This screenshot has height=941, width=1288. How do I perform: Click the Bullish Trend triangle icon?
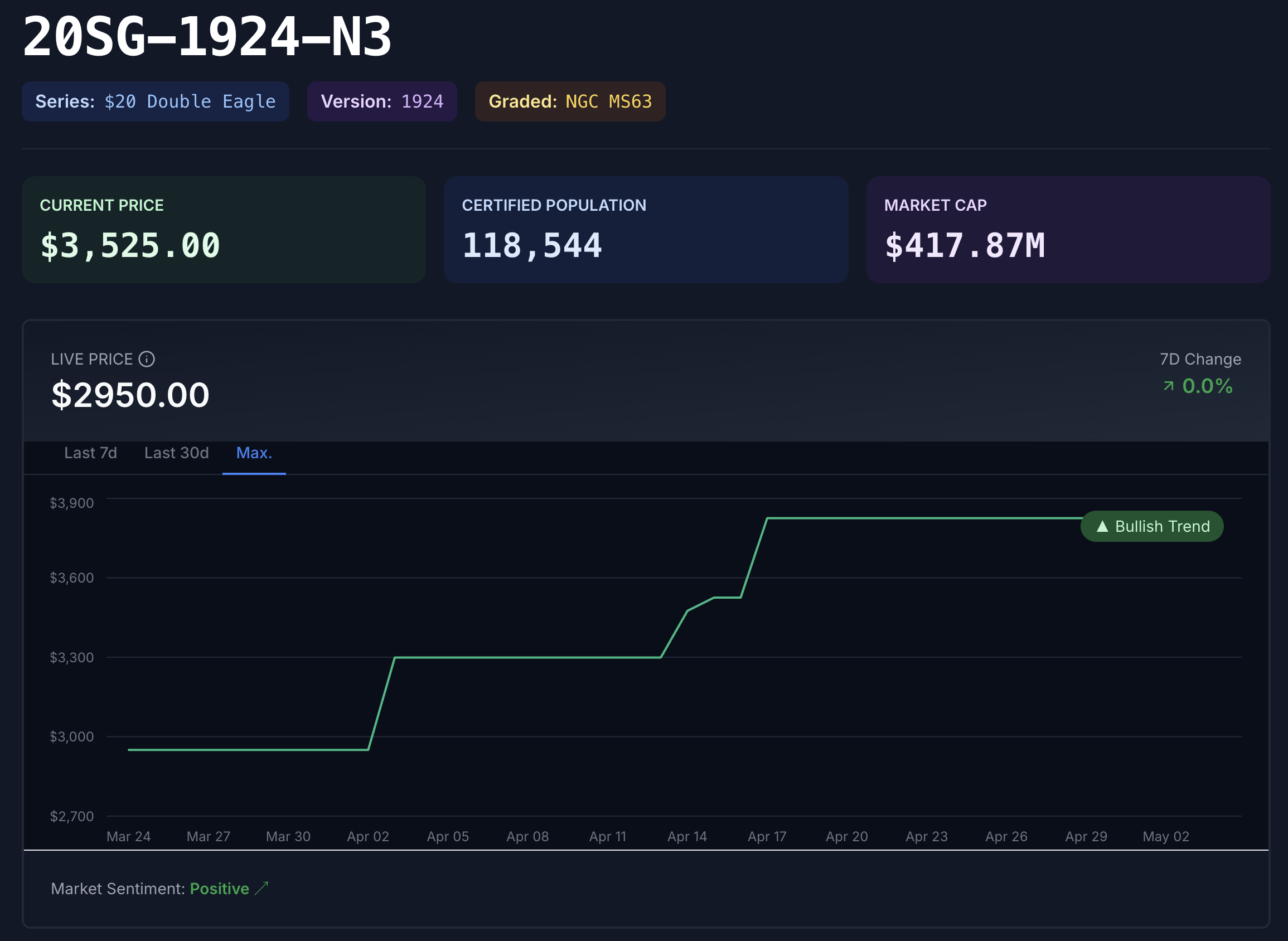[x=1102, y=526]
